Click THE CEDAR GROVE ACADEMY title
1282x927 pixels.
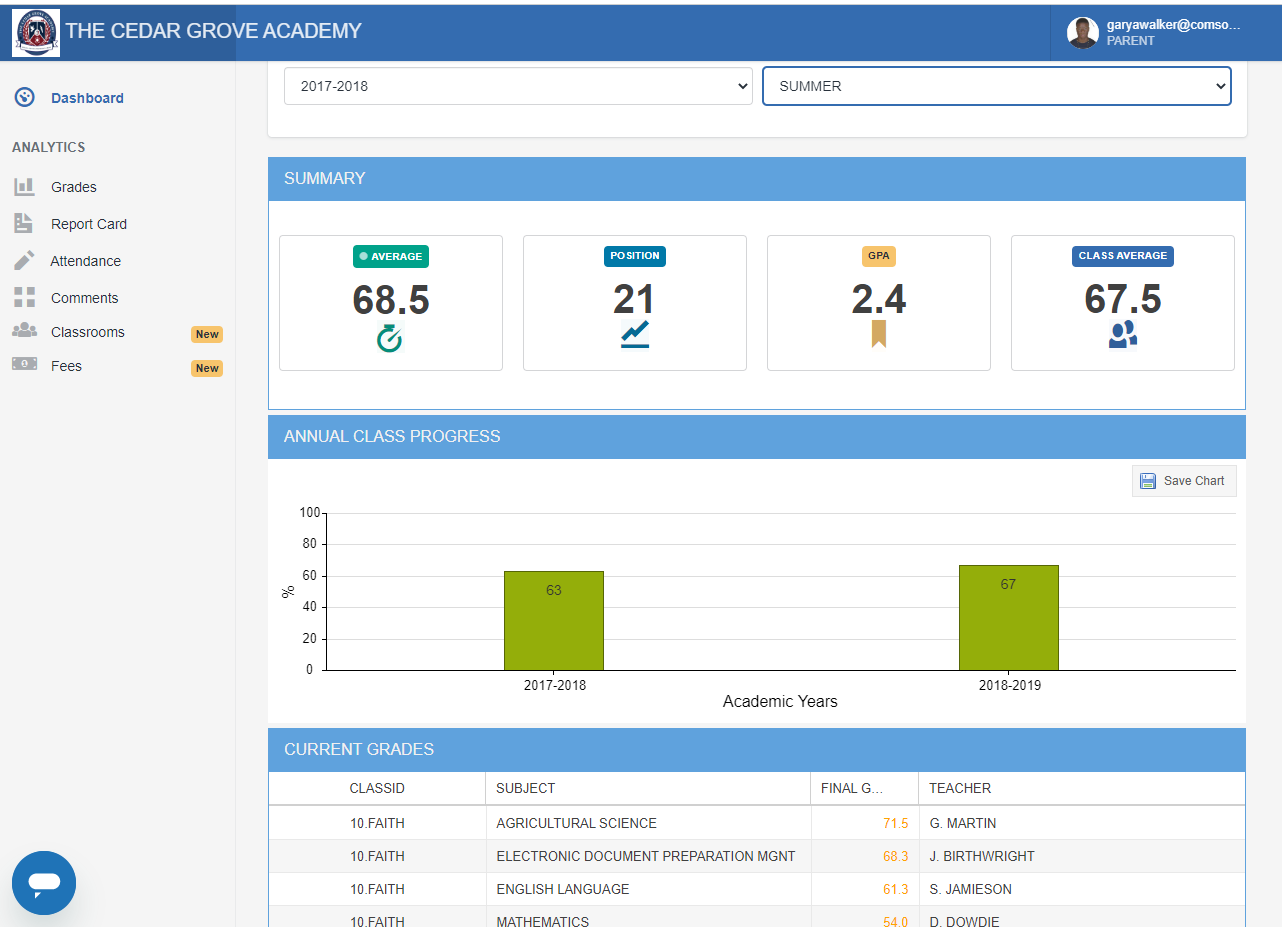(214, 31)
